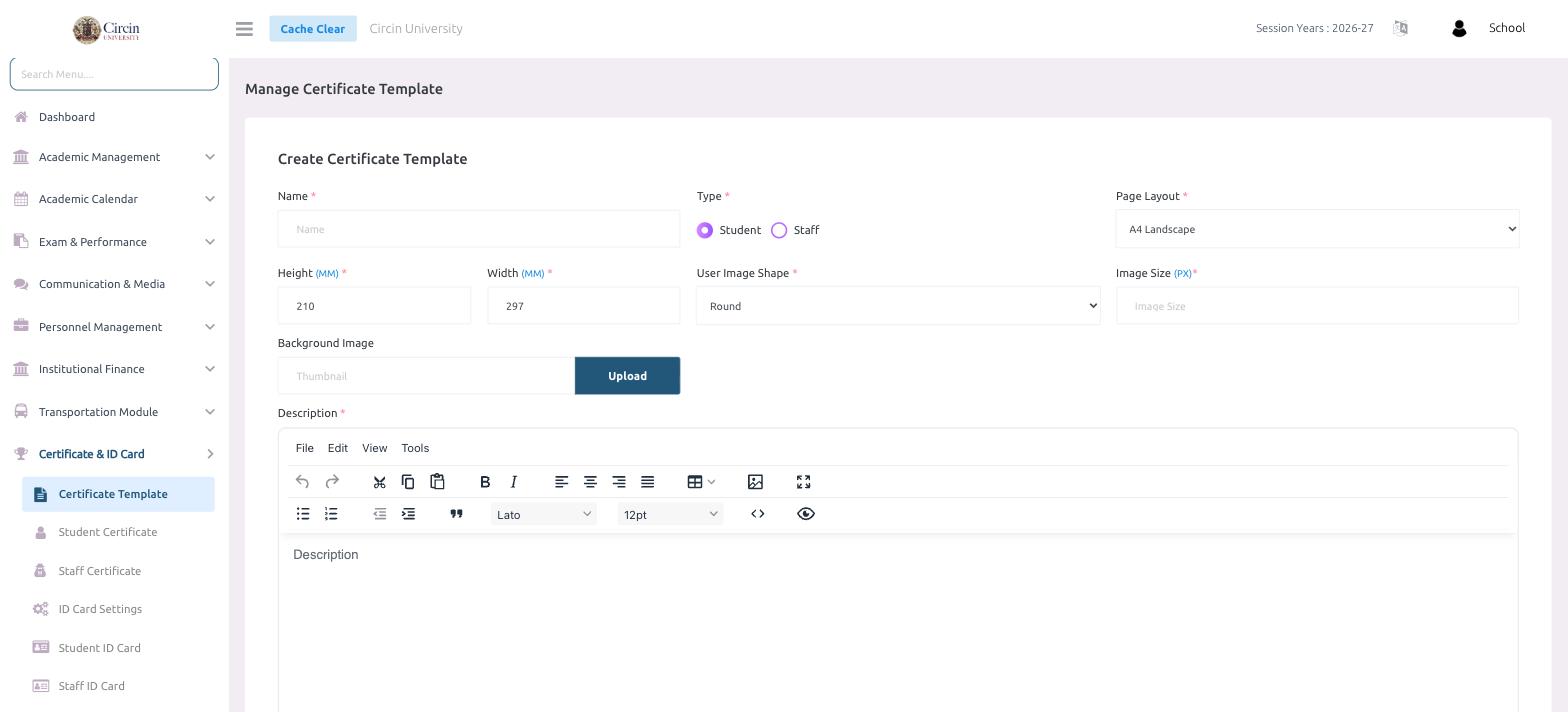
Task: Click the decrease indent icon
Action: (380, 514)
